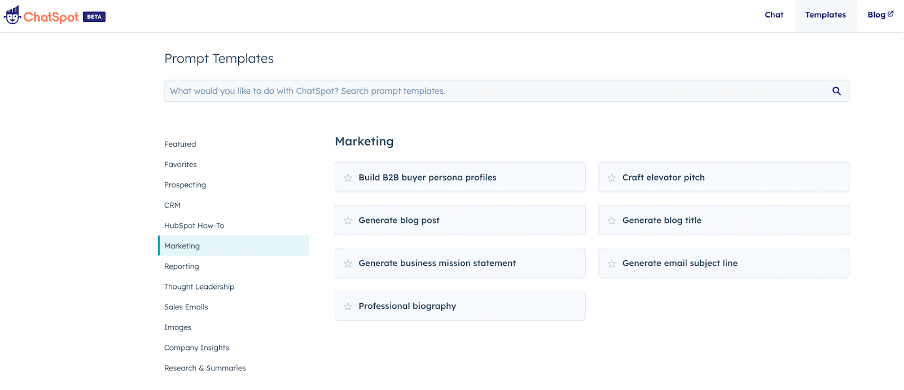Viewport: 904px width, 390px height.
Task: Open Generate blog post template
Action: click(x=460, y=220)
